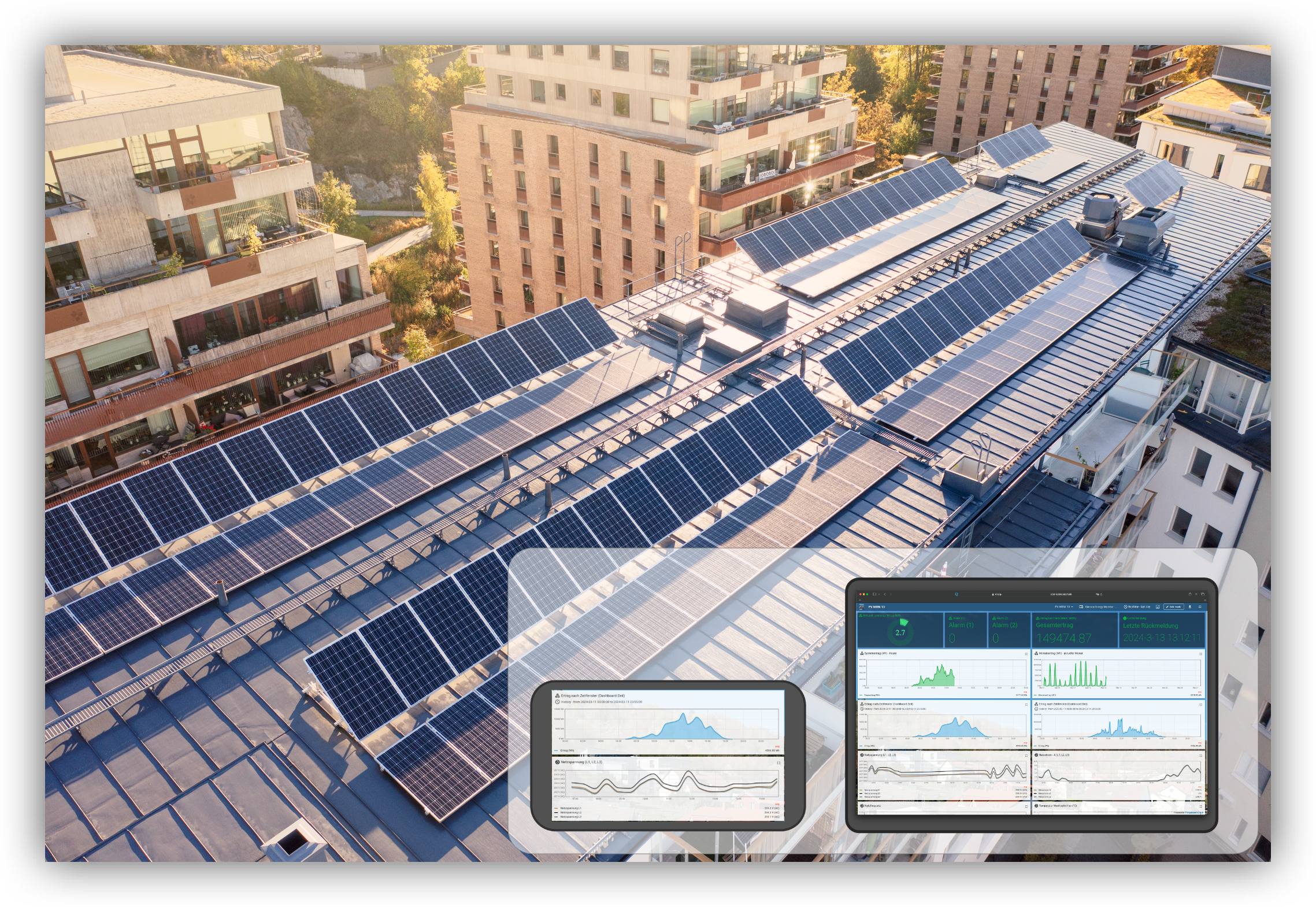Click the Netzspannung (L1, L2, L3) title on phone
1316x907 pixels.
click(581, 762)
